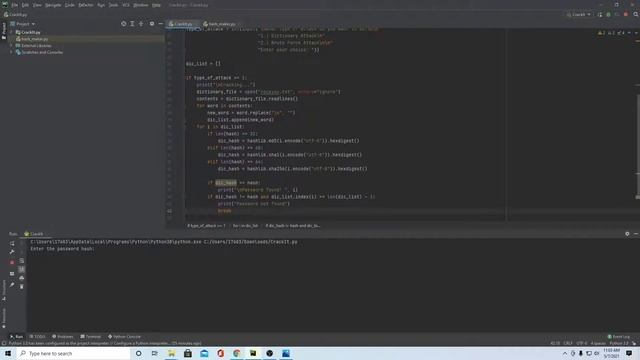Click the inspection warnings indicator

pyautogui.click(x=611, y=33)
